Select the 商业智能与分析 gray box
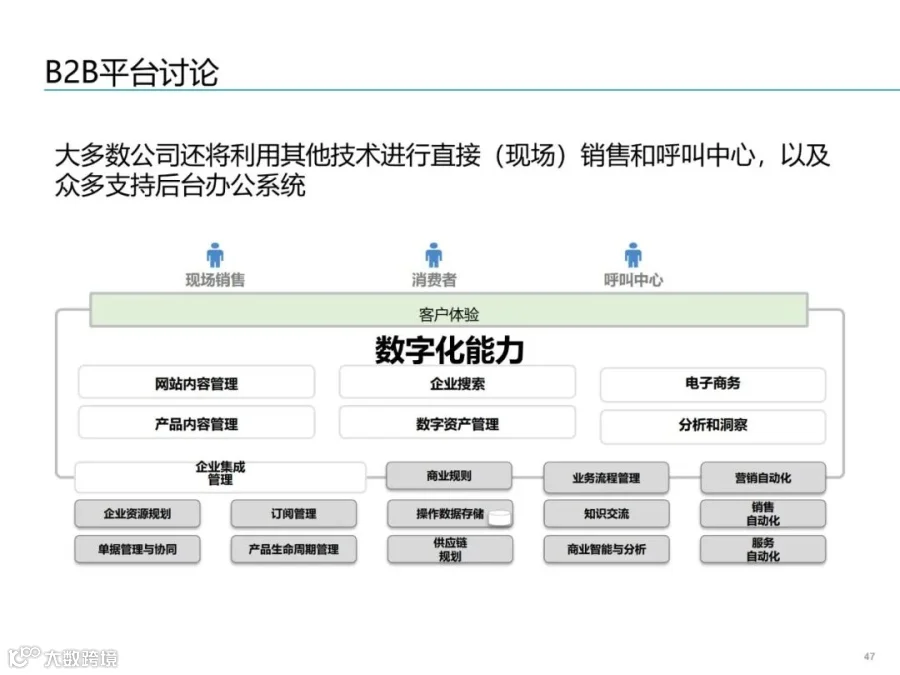 [606, 549]
